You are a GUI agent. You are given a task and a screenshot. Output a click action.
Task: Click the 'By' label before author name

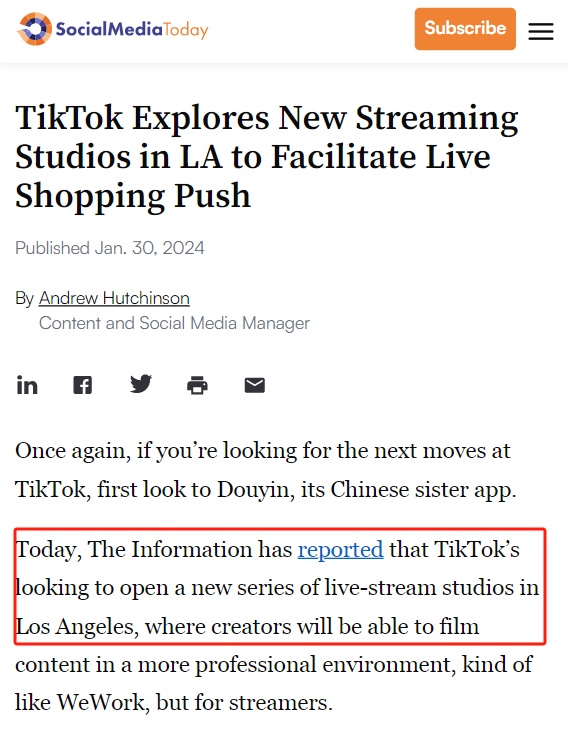click(x=24, y=298)
